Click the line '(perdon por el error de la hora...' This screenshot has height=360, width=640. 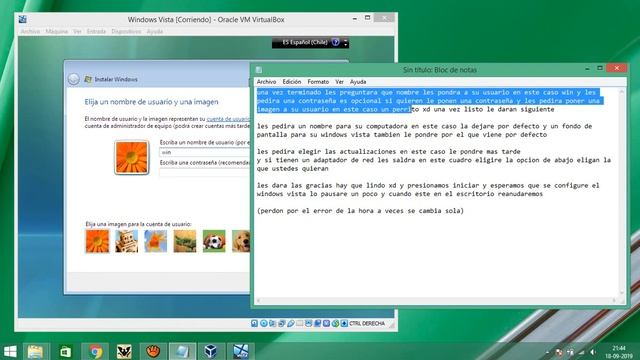pos(360,211)
